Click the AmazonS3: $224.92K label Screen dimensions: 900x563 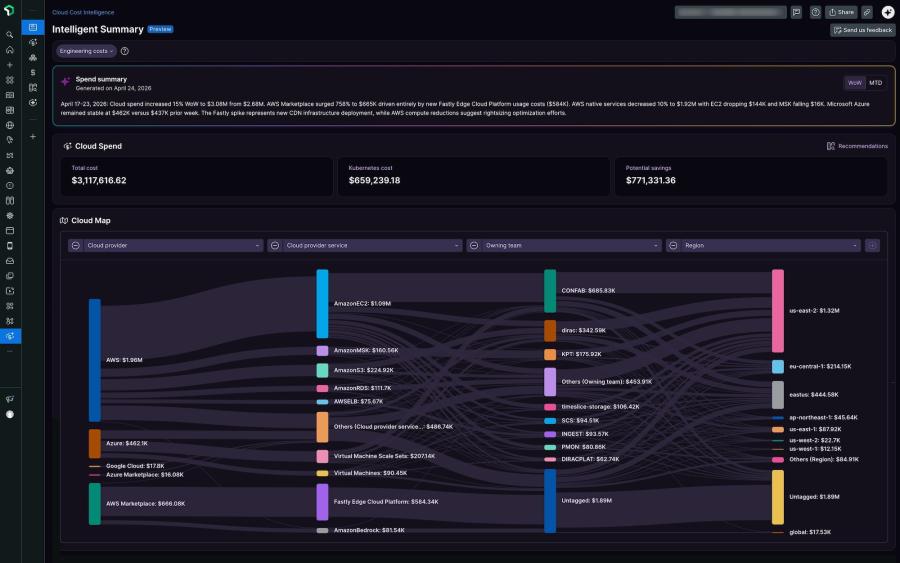[363, 370]
